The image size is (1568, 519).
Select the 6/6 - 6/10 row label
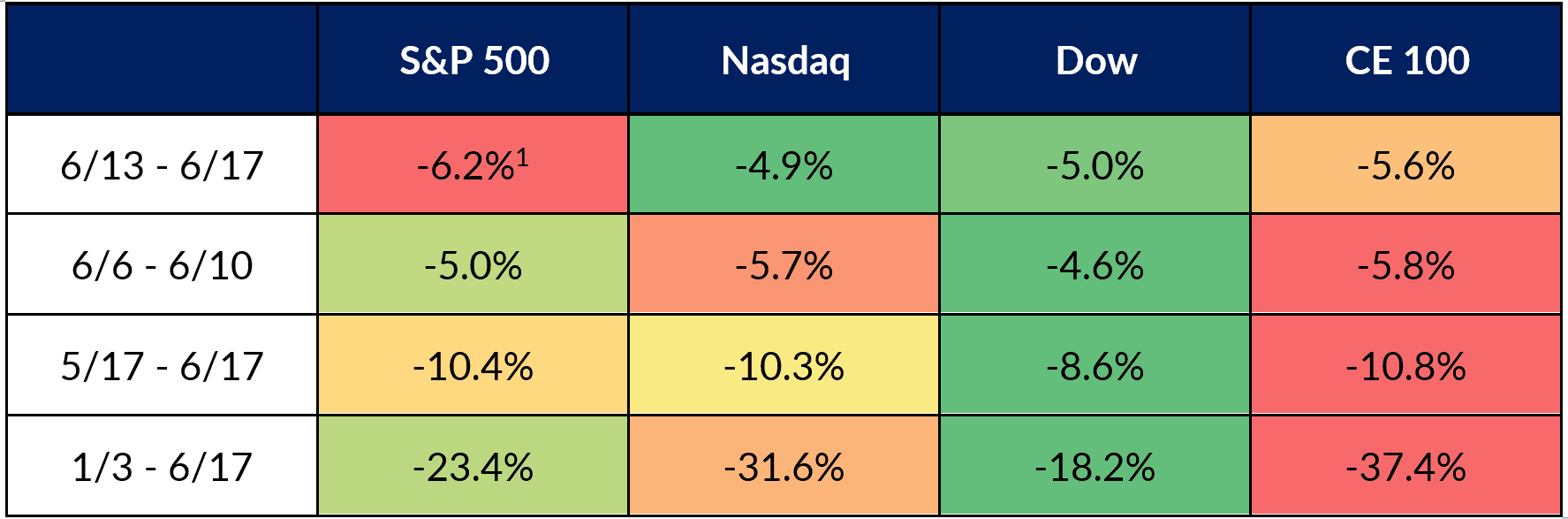(162, 265)
